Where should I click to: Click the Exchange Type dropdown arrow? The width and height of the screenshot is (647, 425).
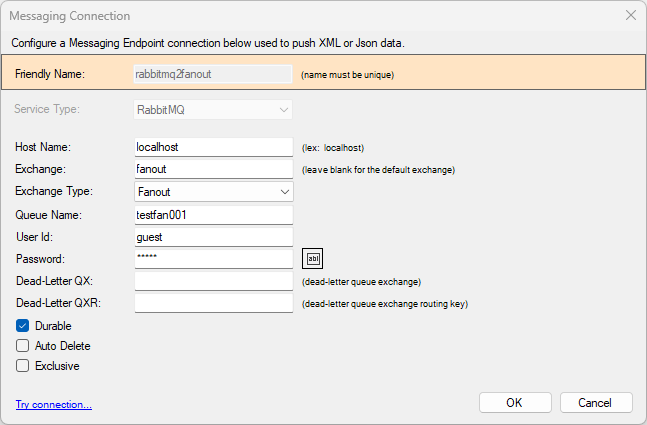[284, 192]
